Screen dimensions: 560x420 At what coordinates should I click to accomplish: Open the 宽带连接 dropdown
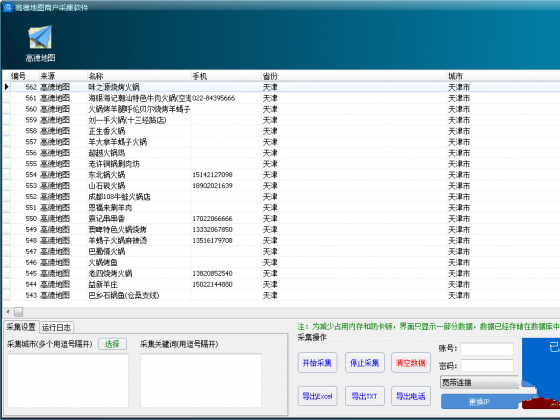(x=480, y=382)
